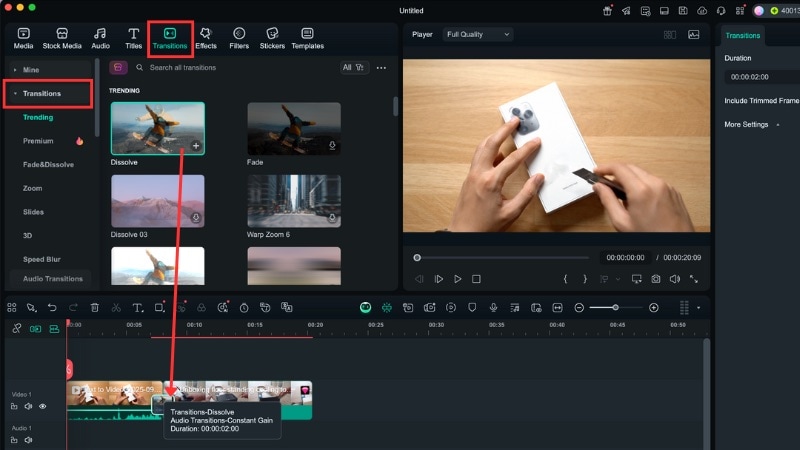The image size is (800, 450).
Task: Open the All filter dropdown
Action: click(354, 67)
